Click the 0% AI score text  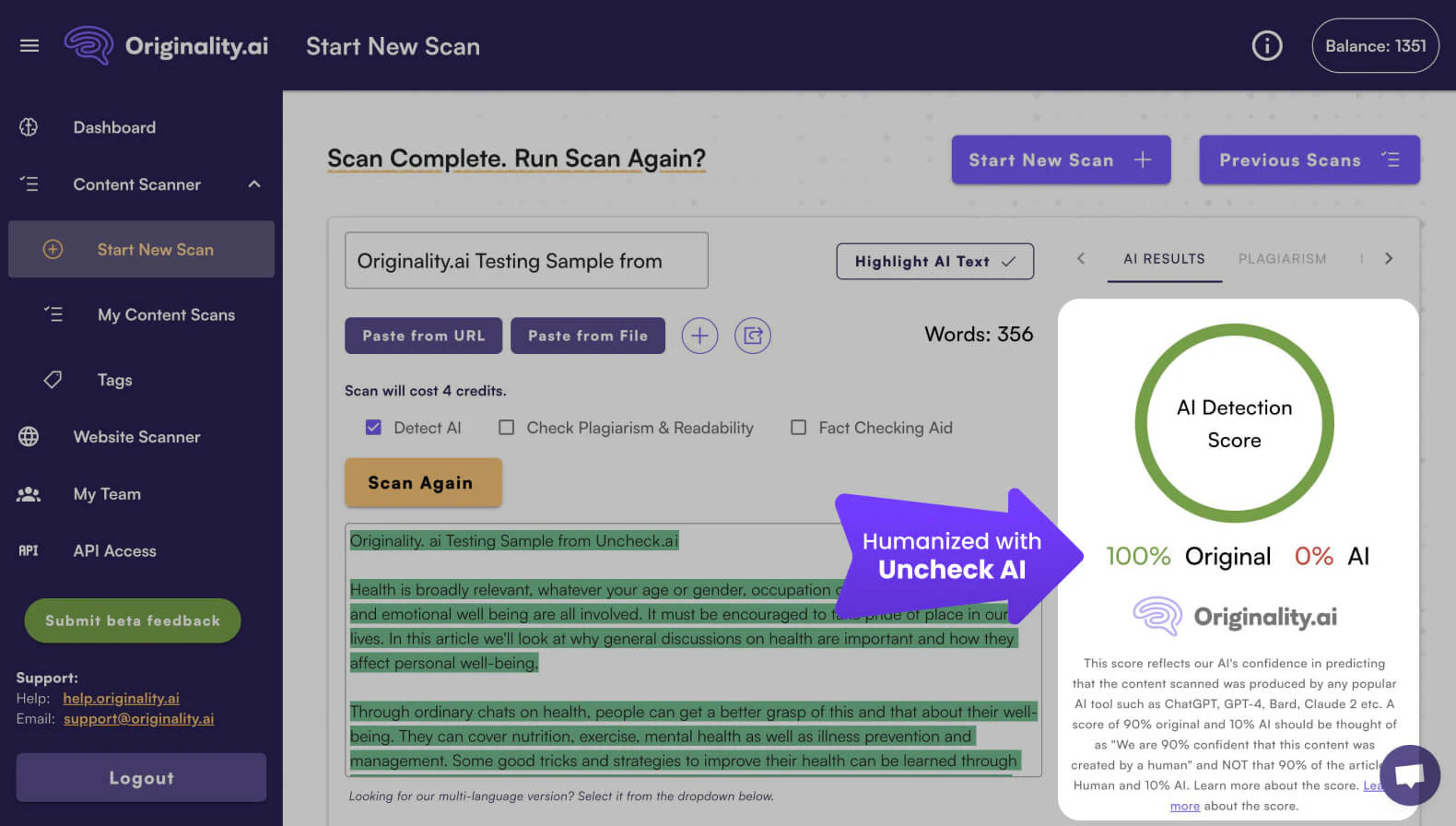pyautogui.click(x=1332, y=556)
